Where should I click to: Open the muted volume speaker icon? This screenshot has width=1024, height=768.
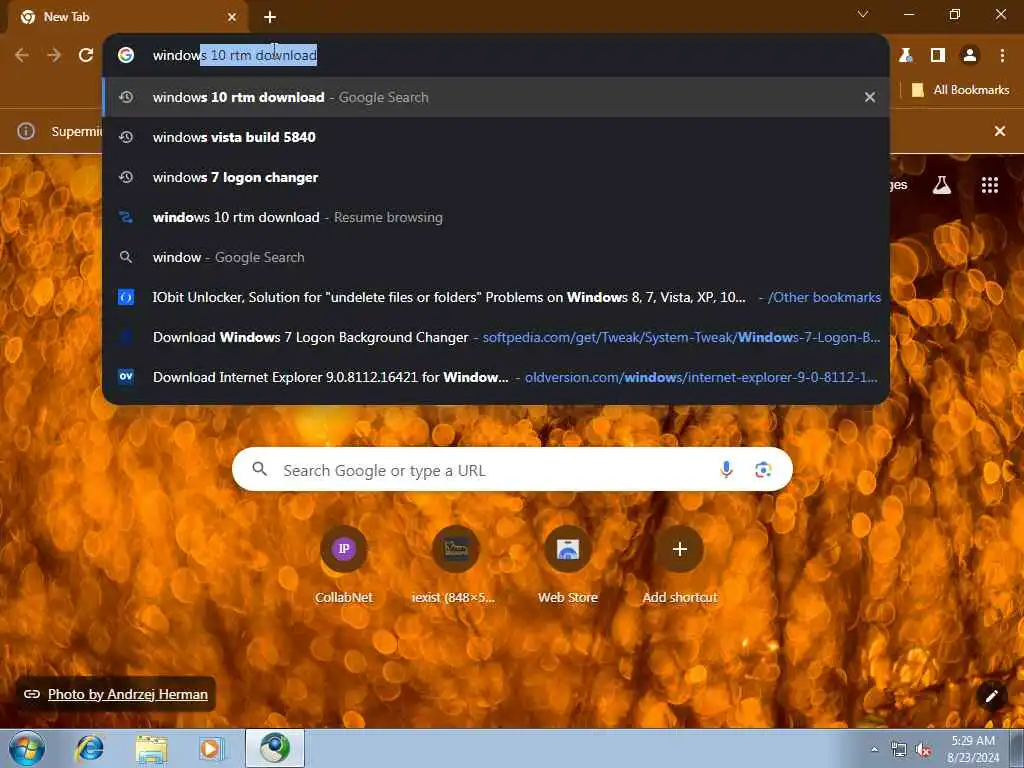pos(923,750)
